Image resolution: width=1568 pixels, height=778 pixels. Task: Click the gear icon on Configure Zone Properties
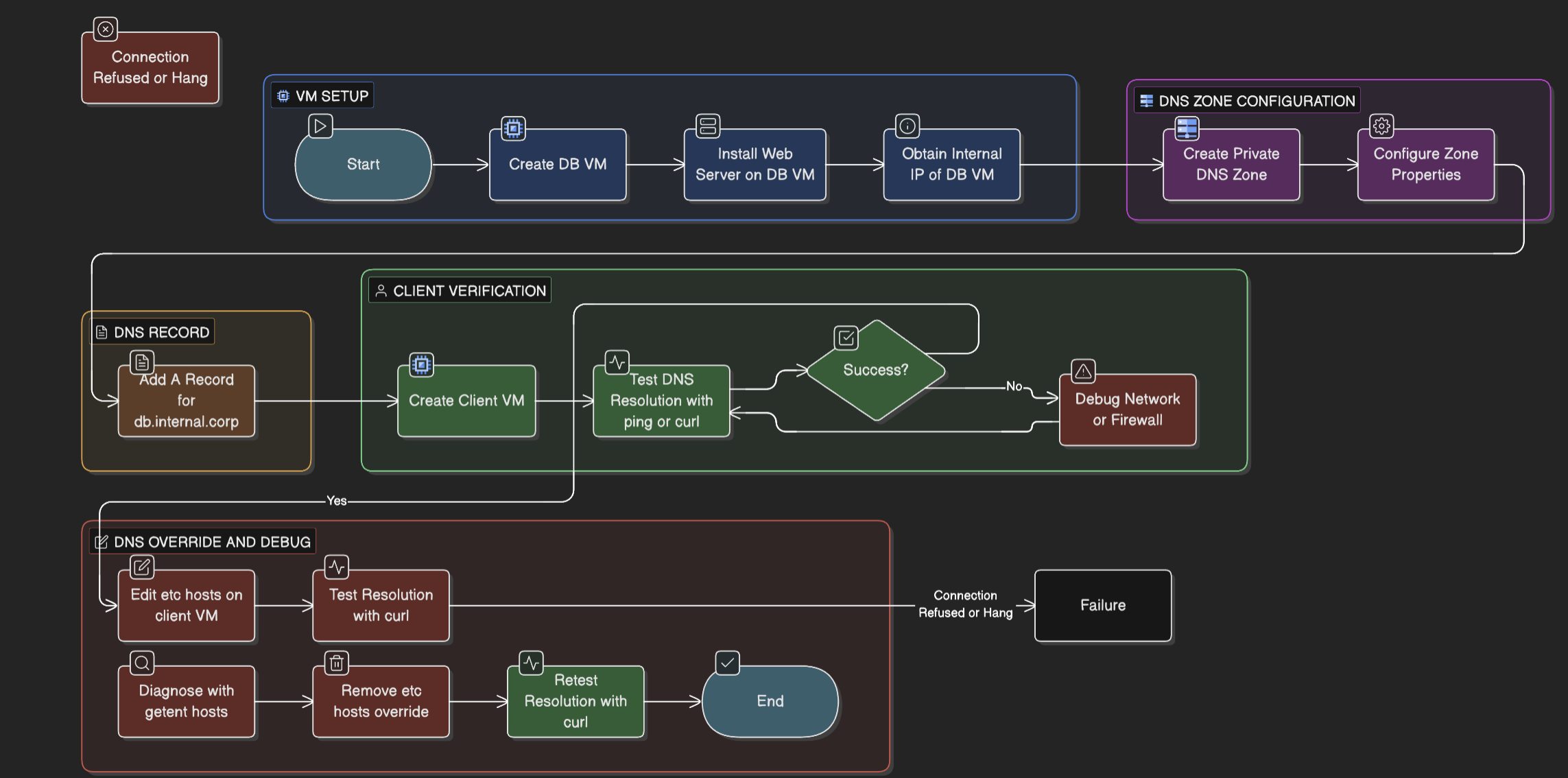click(x=1381, y=126)
